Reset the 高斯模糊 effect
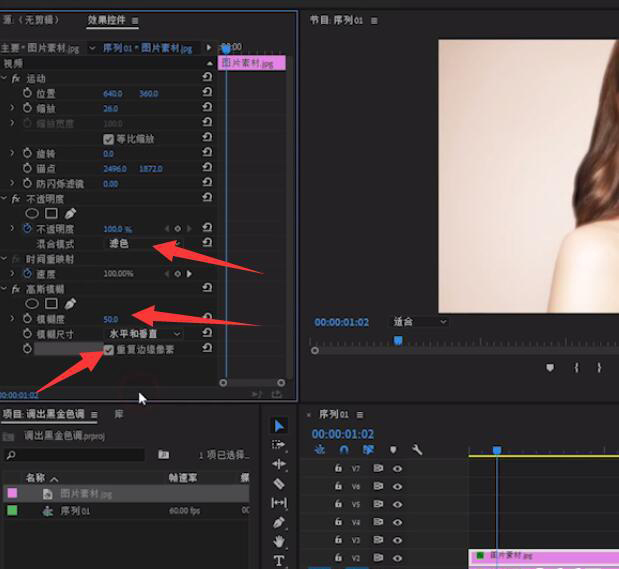619x569 pixels. point(207,287)
